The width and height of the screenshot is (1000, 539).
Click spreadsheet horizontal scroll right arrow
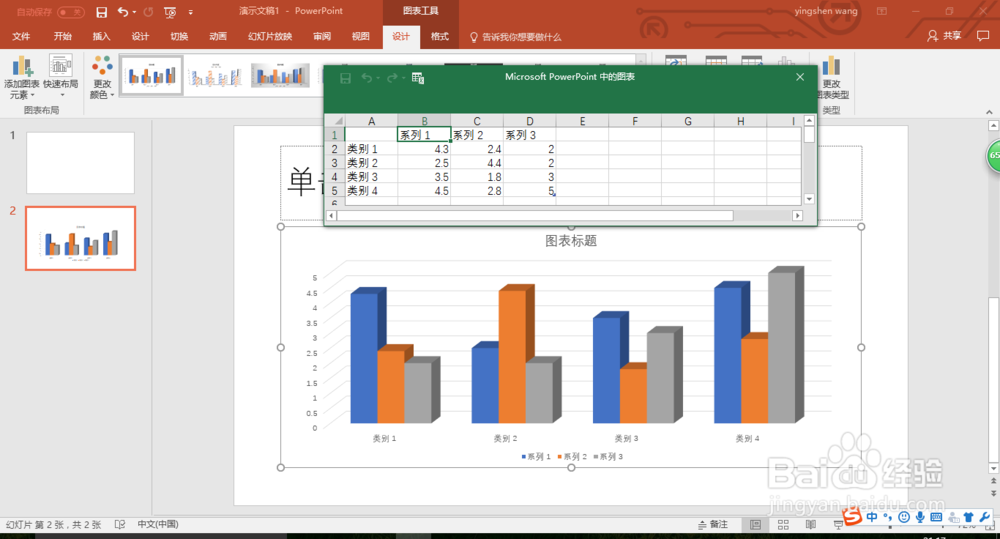[x=797, y=216]
